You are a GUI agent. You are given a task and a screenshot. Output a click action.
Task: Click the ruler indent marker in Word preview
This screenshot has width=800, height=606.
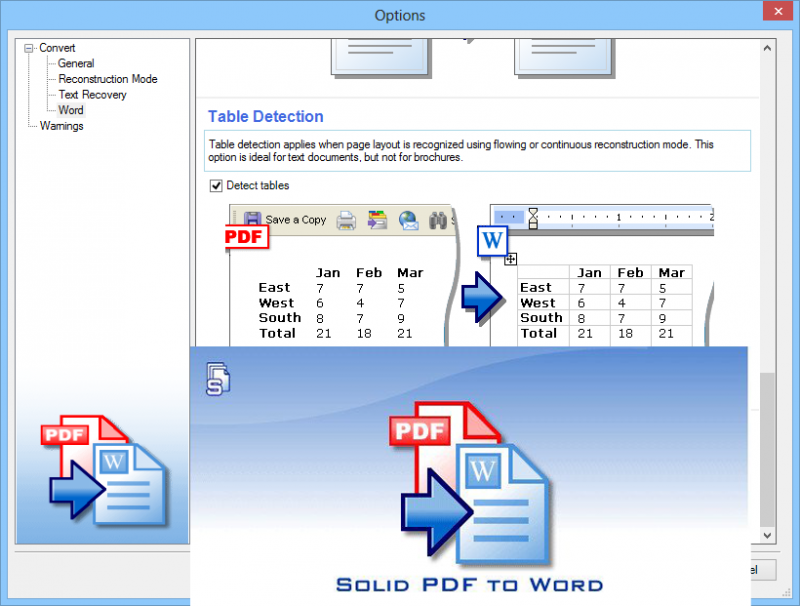pos(533,218)
